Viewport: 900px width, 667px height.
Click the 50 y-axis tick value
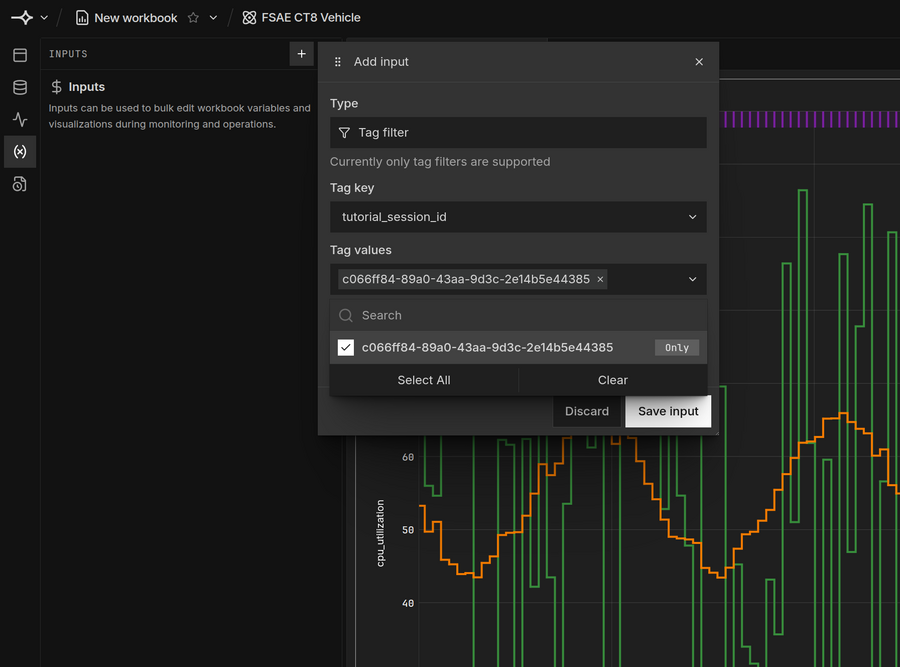point(408,530)
